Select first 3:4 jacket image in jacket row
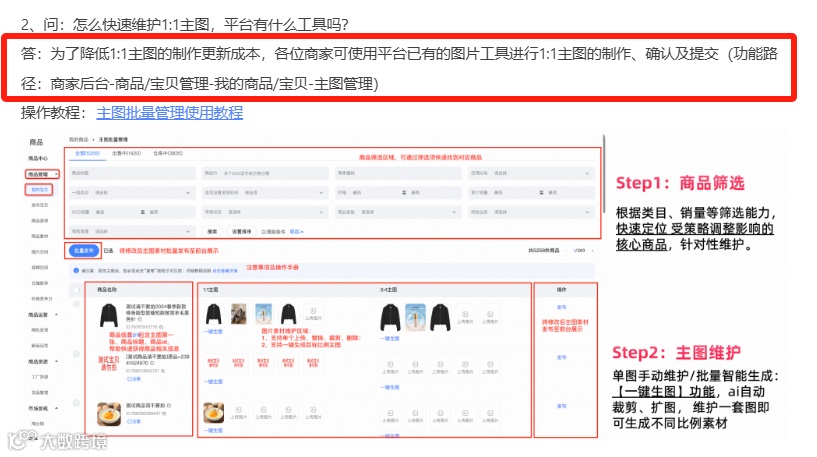This screenshot has height=457, width=817. [x=390, y=317]
